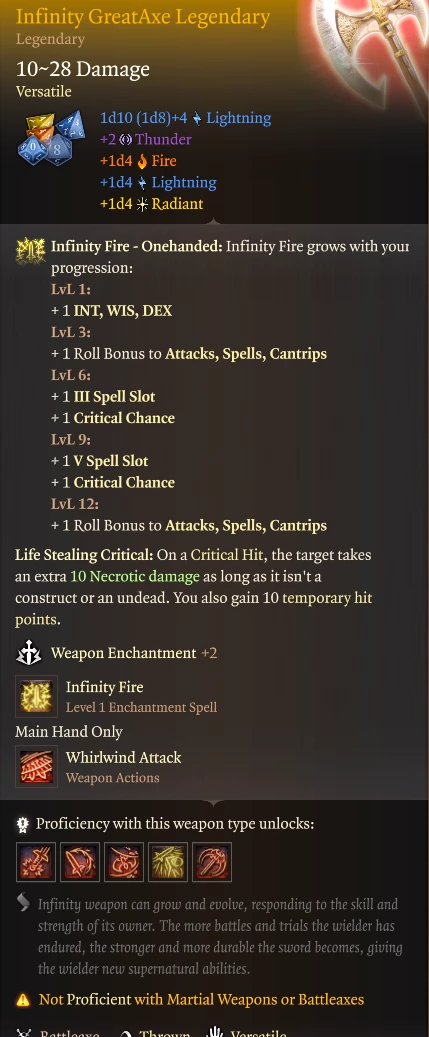Select the fifth proficiency unlock skill icon
Screen dimensions: 429x1037
click(212, 862)
